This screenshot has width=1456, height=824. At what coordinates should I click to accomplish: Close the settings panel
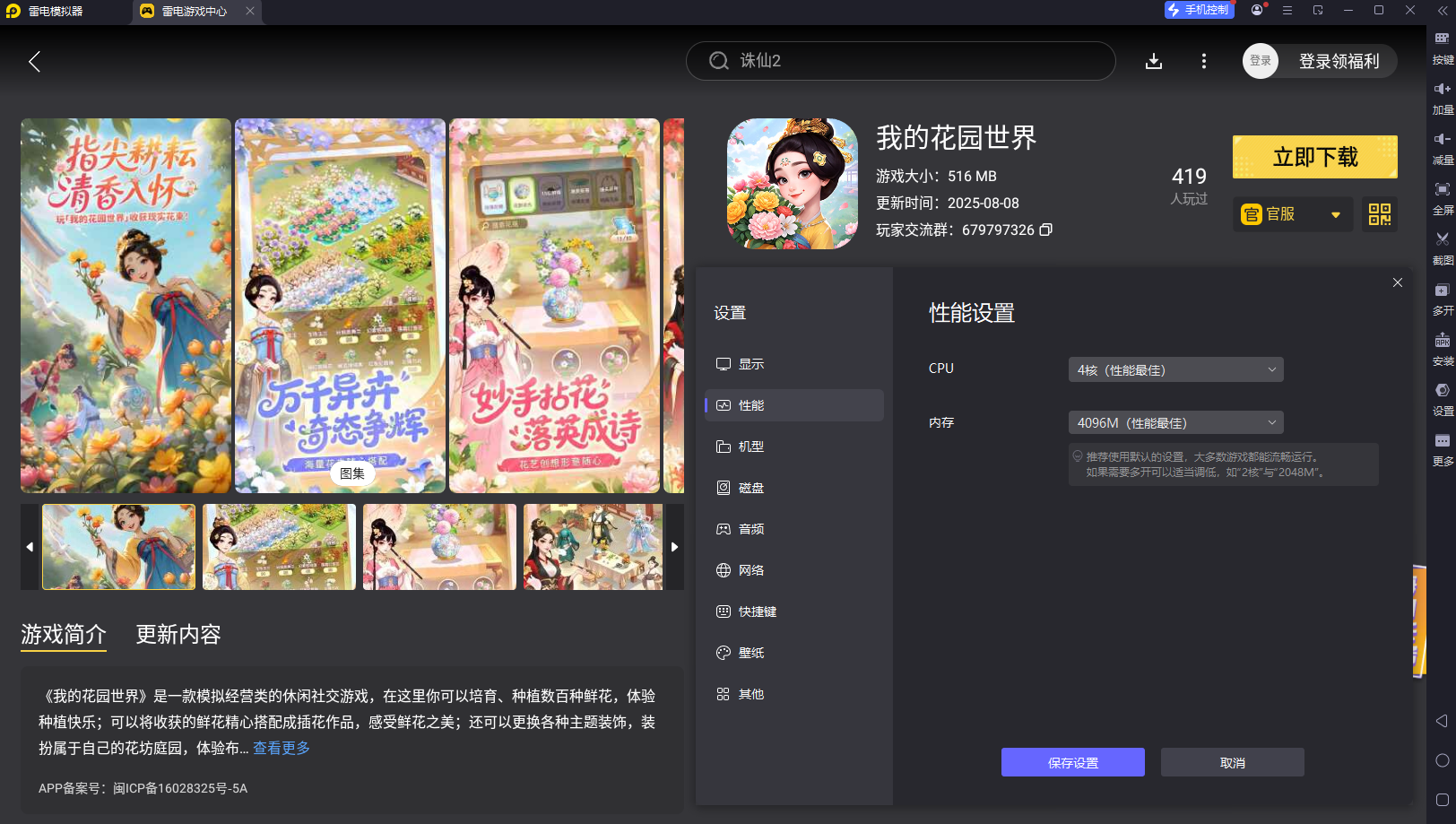click(1398, 282)
